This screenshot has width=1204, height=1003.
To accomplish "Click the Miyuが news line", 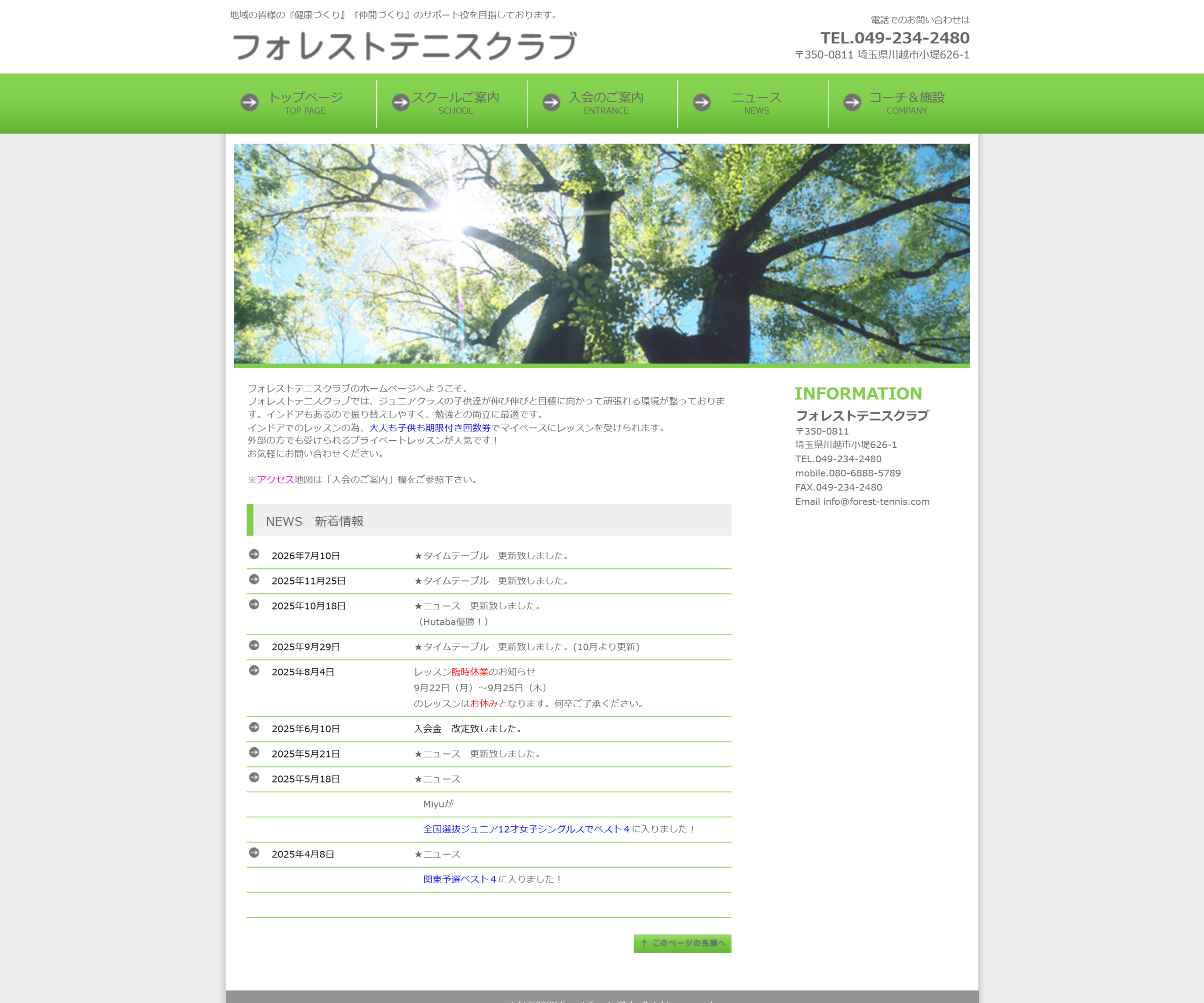I will pos(438,805).
